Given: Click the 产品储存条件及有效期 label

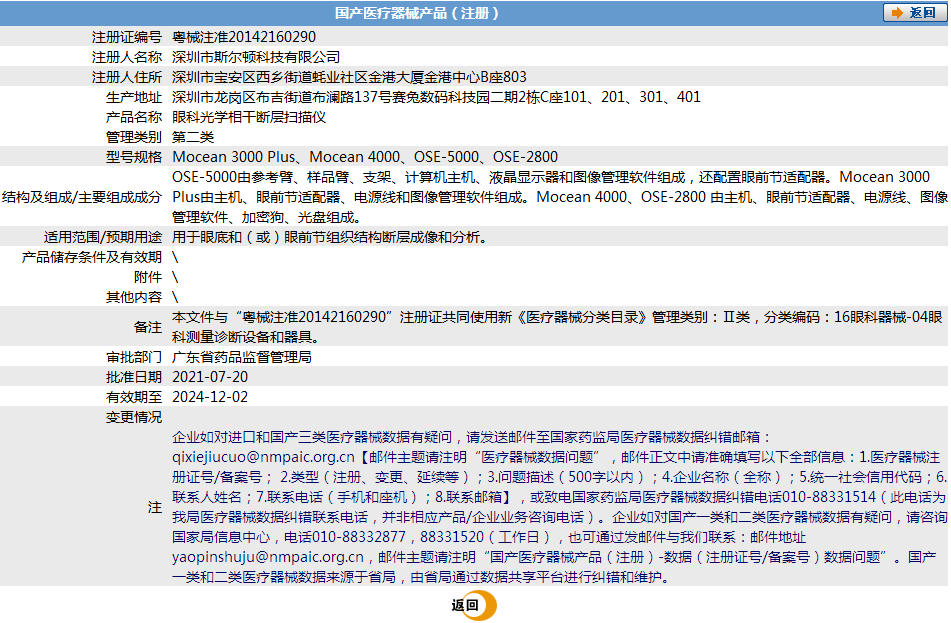Looking at the screenshot, I should (92, 257).
